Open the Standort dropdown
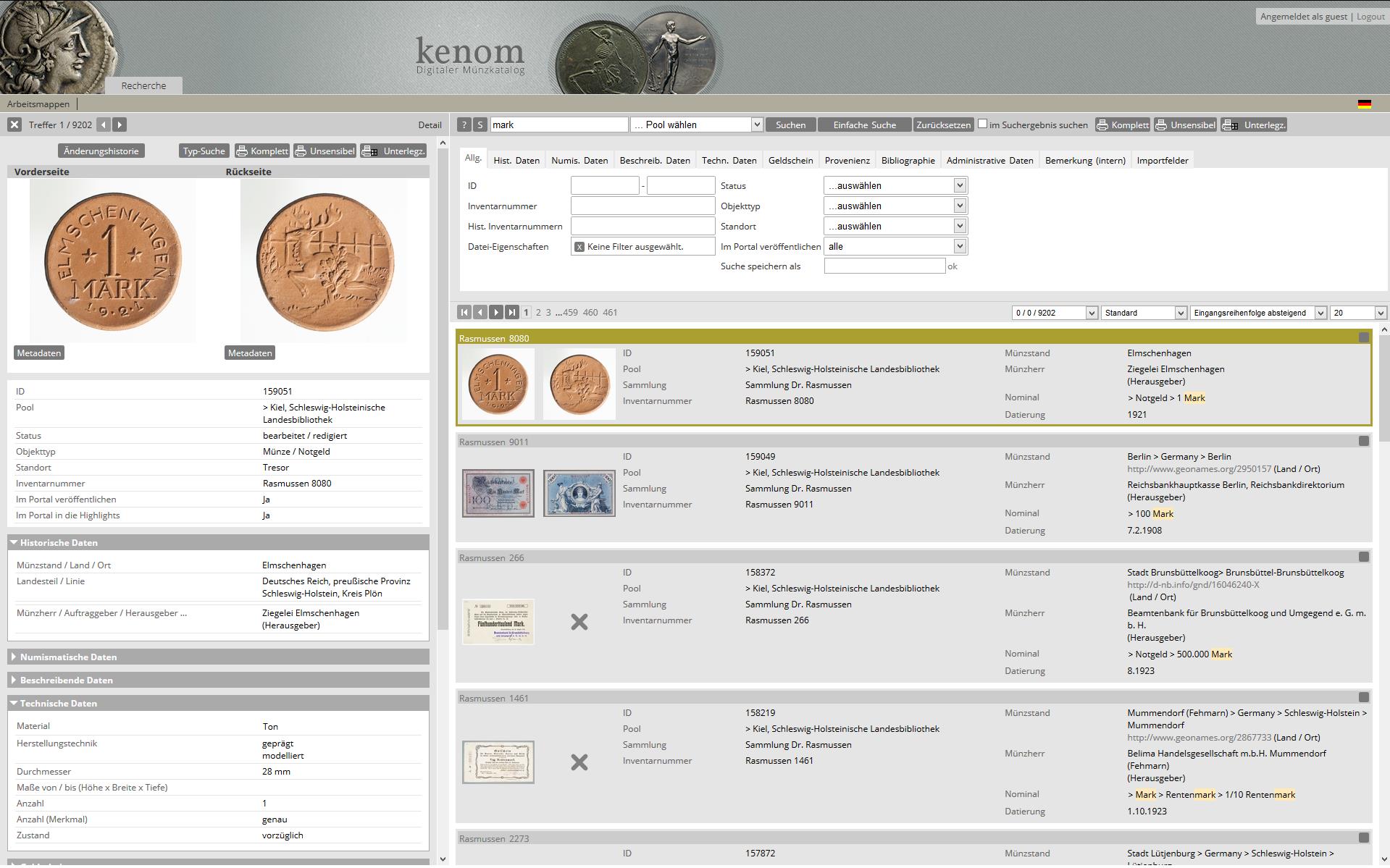 click(x=895, y=226)
